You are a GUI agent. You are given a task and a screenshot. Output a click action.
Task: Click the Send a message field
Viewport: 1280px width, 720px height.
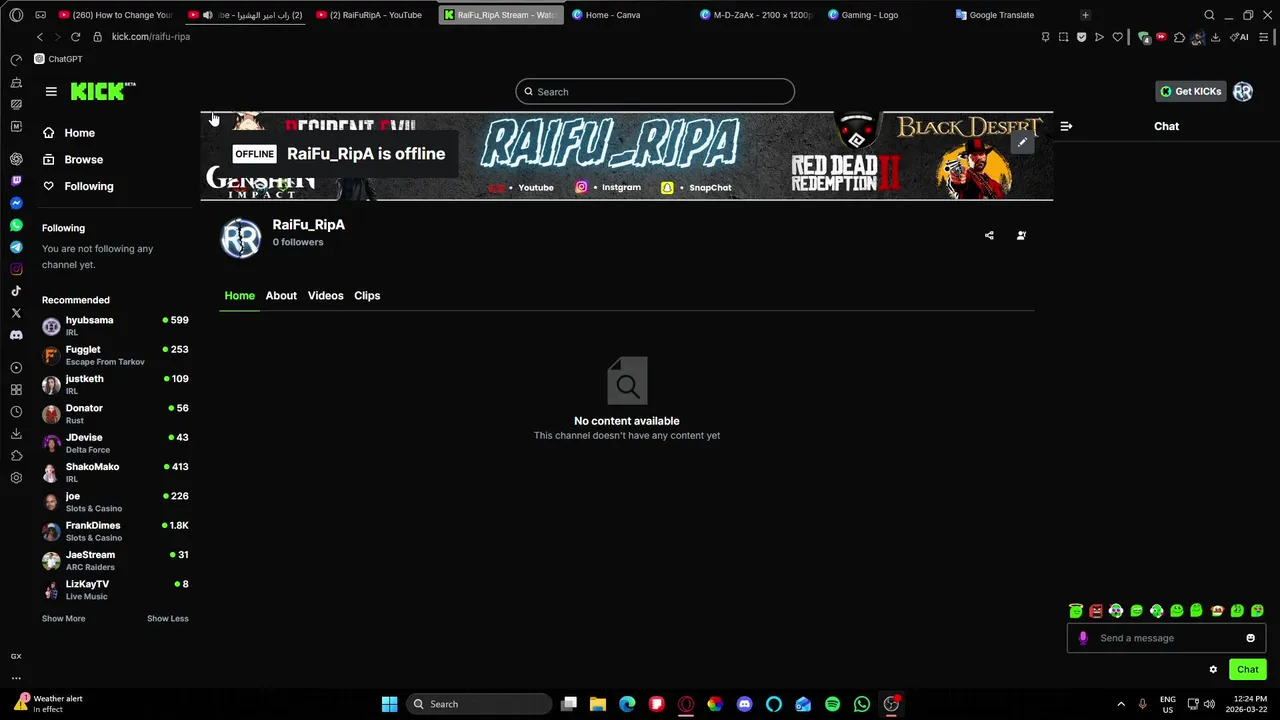point(1166,638)
